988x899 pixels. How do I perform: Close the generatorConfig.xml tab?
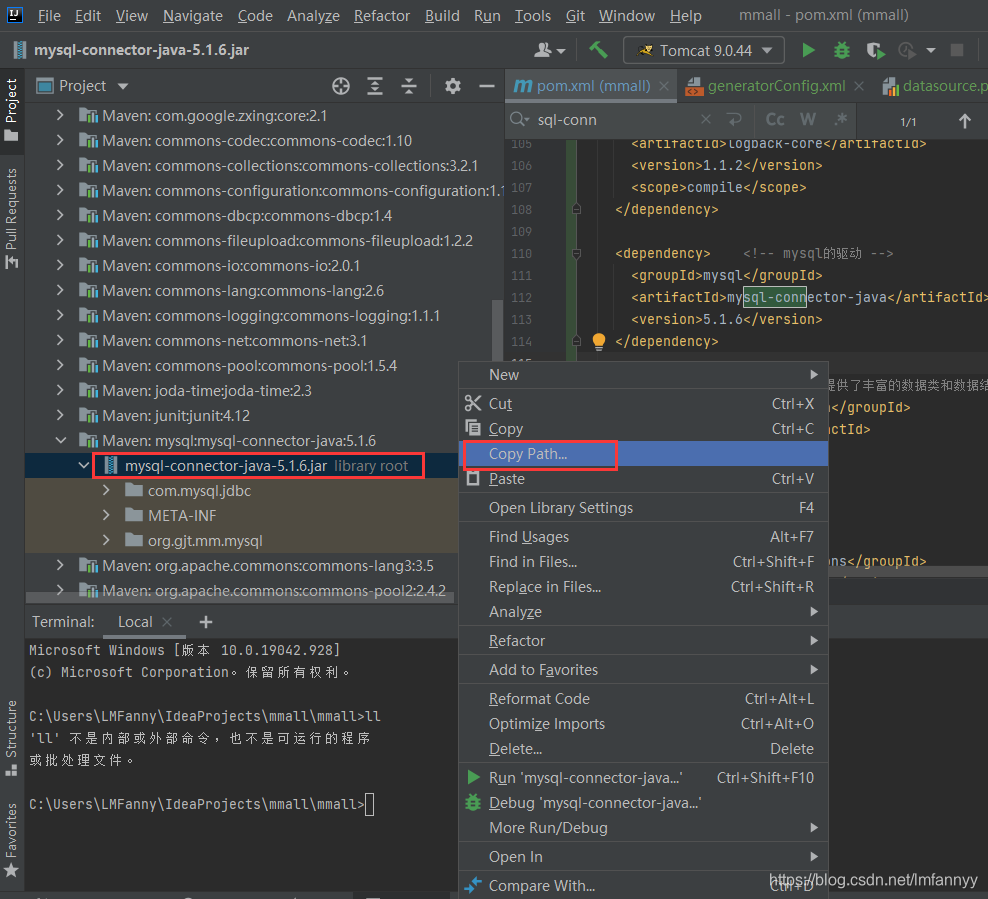(x=859, y=86)
